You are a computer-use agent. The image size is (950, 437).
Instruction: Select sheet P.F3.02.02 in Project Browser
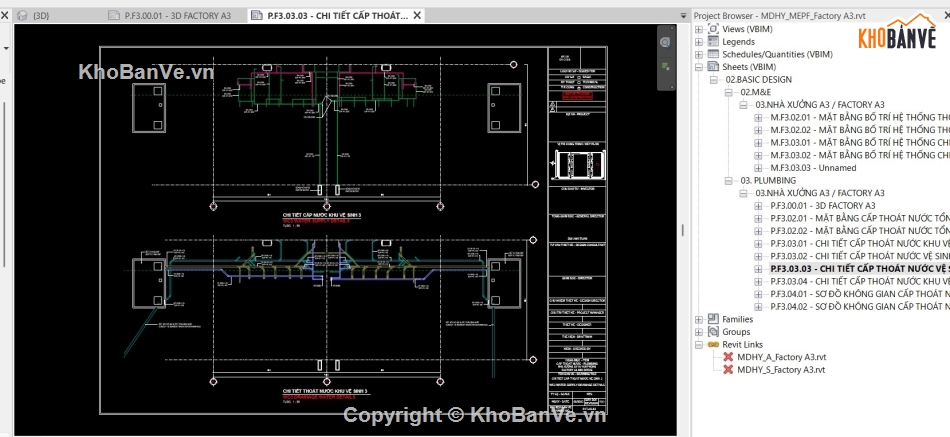click(x=859, y=231)
